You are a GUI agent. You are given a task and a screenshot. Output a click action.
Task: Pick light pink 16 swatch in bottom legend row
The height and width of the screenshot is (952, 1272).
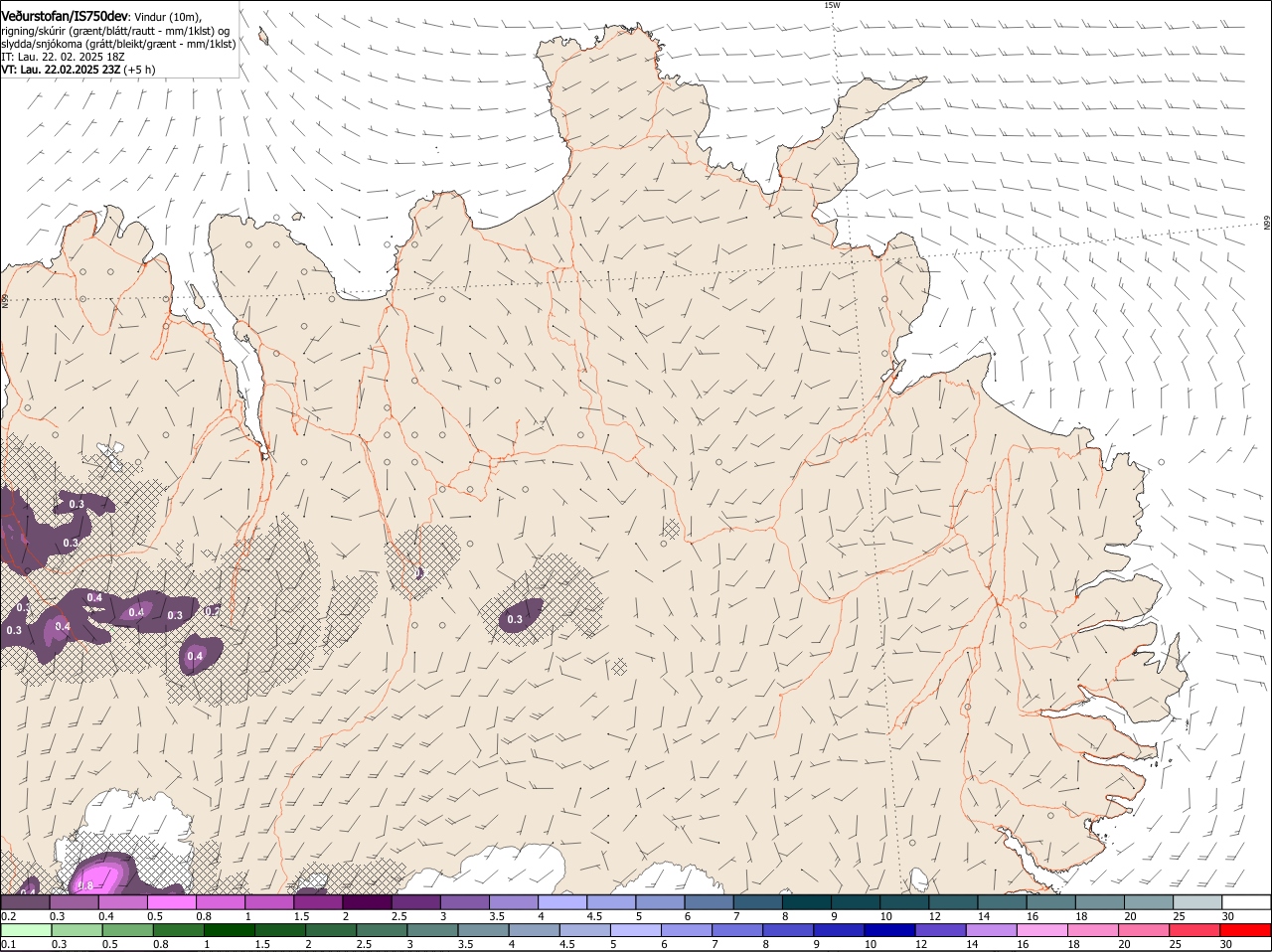(1042, 930)
